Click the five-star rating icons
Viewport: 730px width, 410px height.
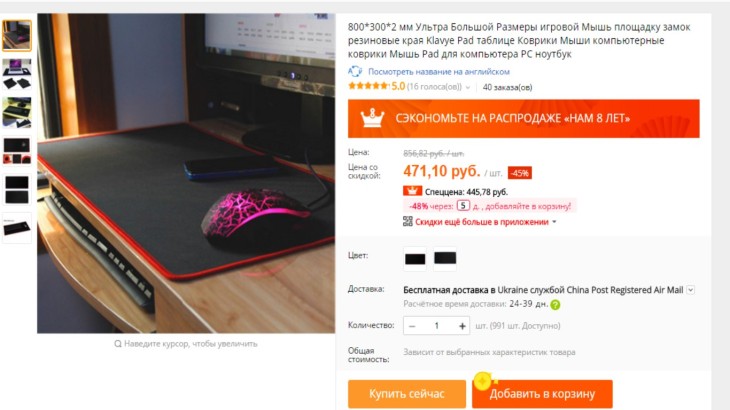[368, 86]
